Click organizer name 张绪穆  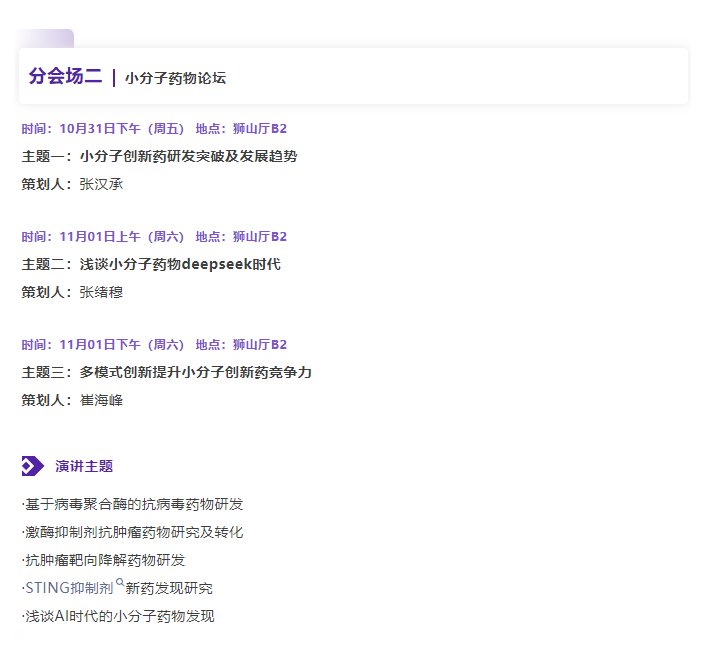pos(101,292)
